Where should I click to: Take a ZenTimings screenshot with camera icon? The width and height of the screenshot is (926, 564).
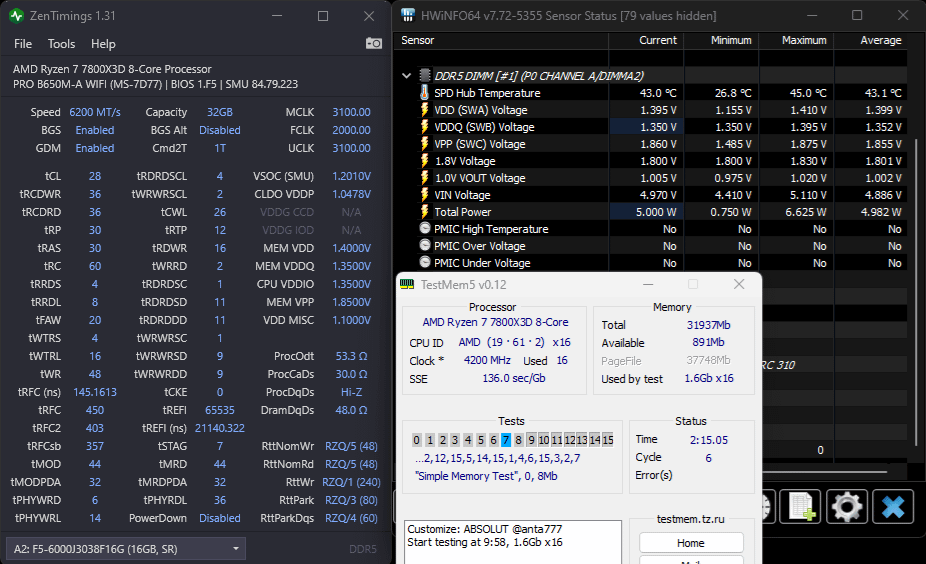click(374, 43)
